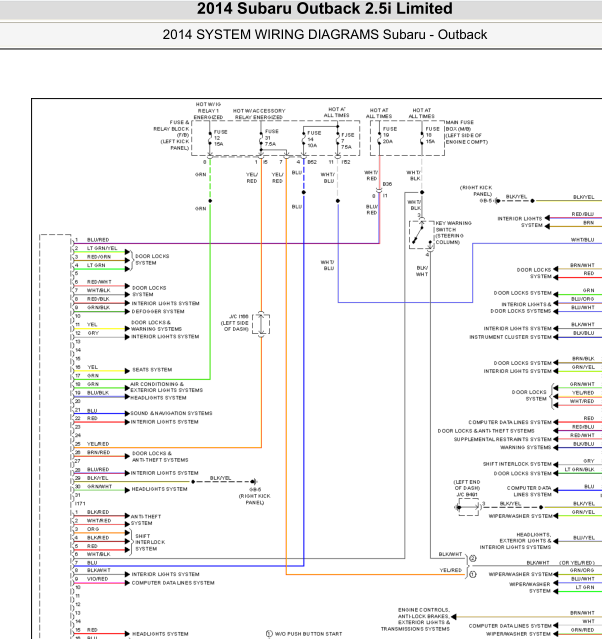Click the "MAIN FUSE BOX (M/B)" label
This screenshot has height=639, width=602.
(x=466, y=132)
